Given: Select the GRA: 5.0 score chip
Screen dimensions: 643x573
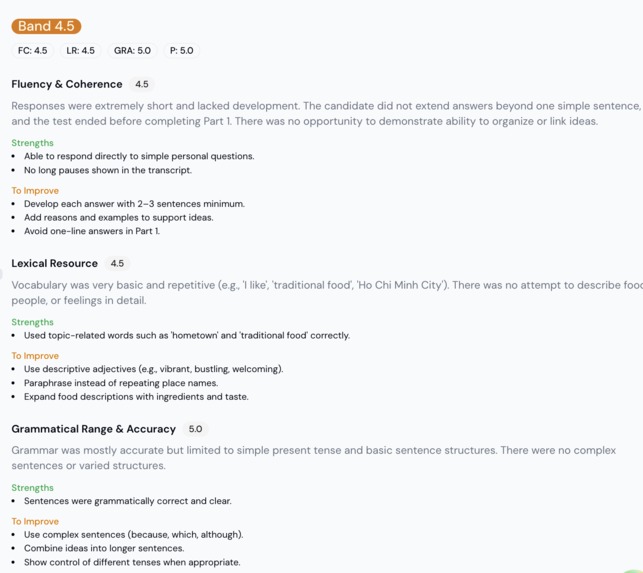Looking at the screenshot, I should pyautogui.click(x=132, y=50).
